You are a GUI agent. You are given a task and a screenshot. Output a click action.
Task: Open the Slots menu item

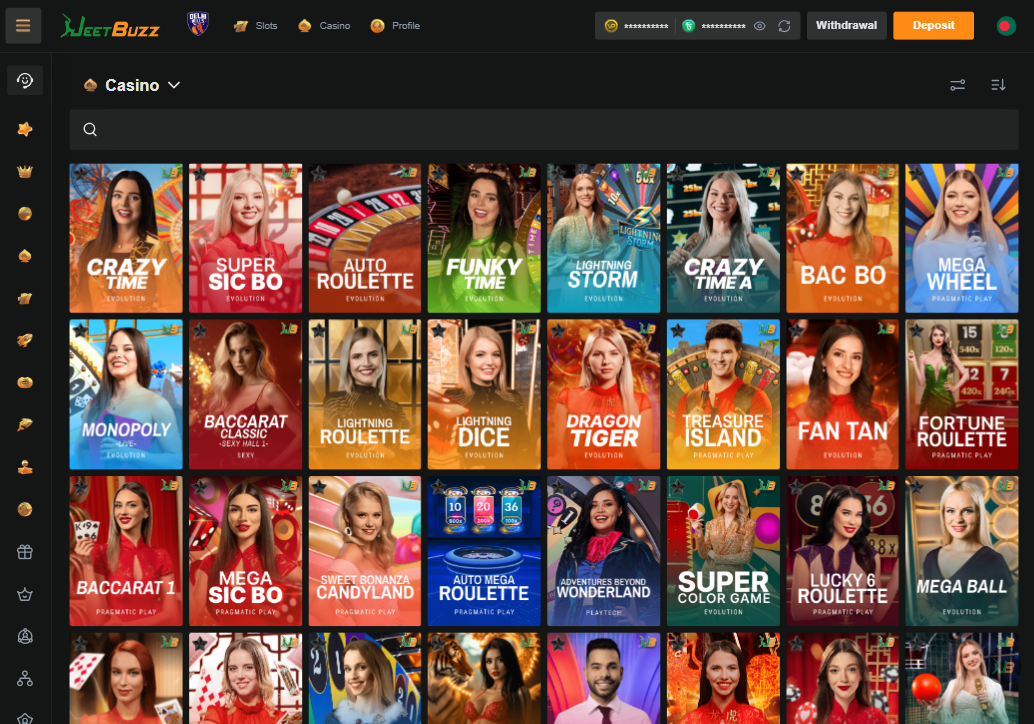(x=255, y=26)
